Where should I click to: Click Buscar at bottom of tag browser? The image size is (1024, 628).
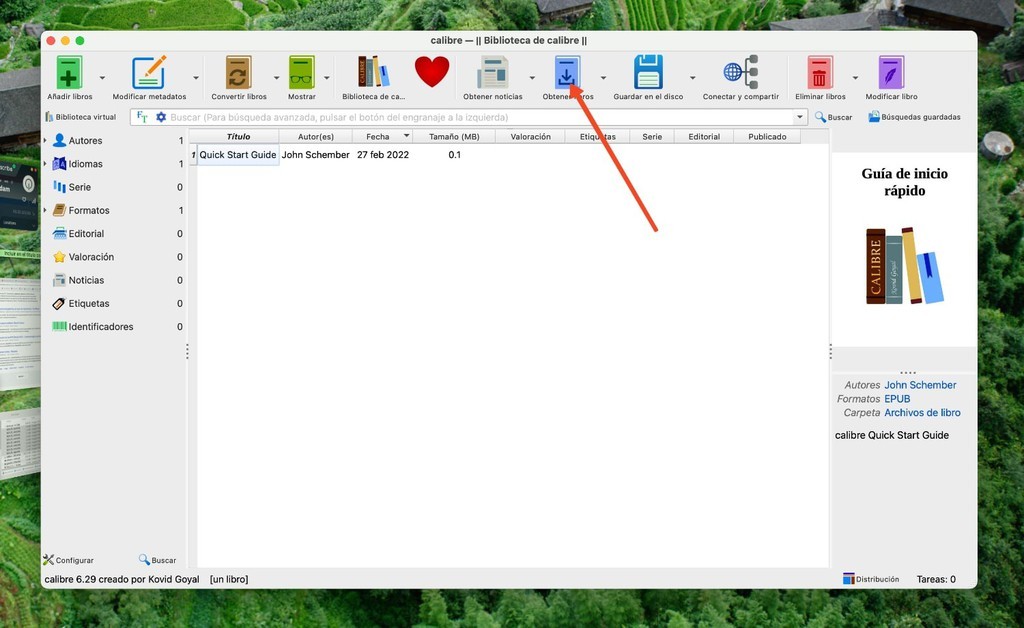click(157, 560)
